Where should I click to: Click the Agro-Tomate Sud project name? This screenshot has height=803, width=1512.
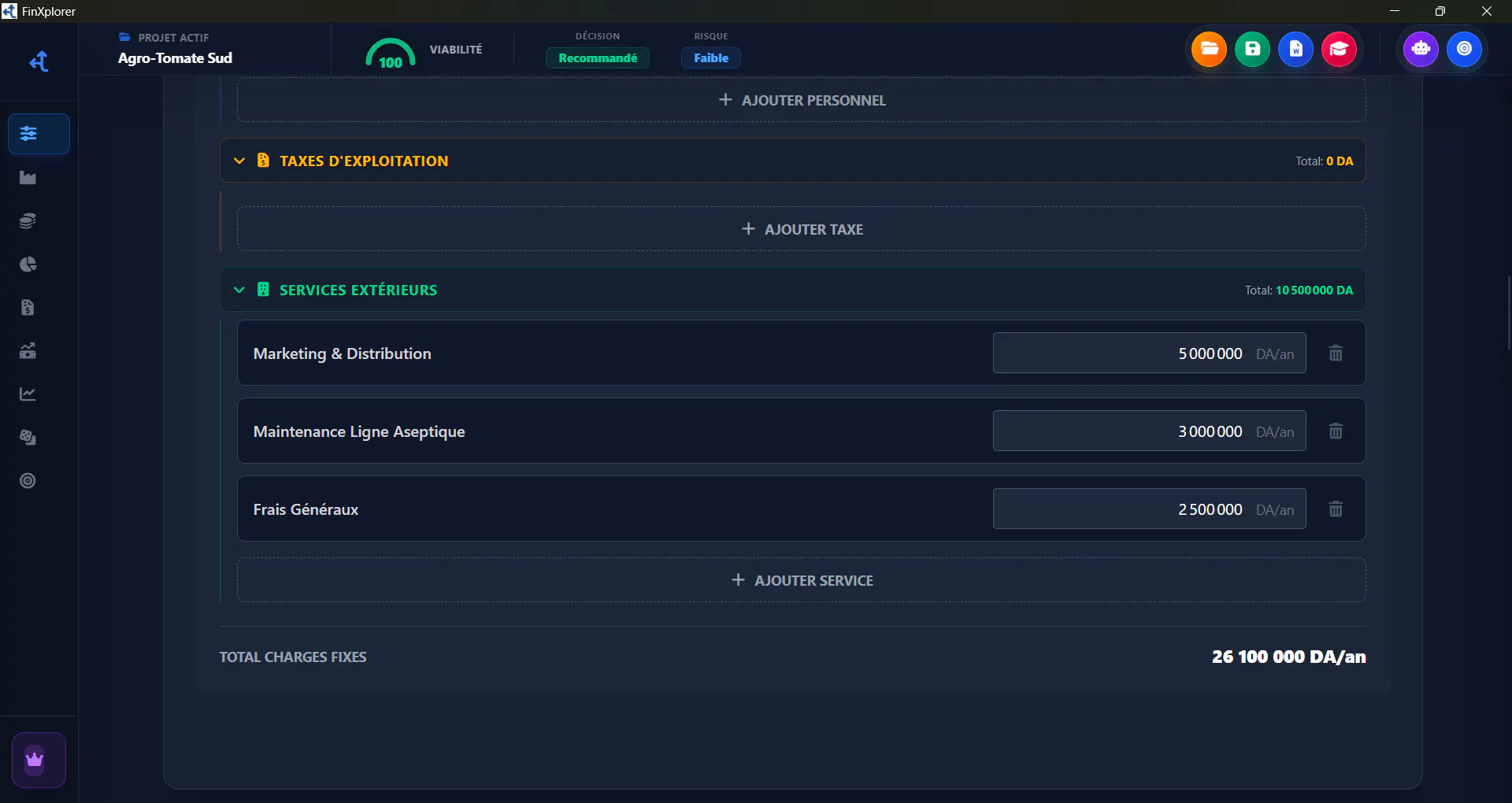click(x=175, y=58)
